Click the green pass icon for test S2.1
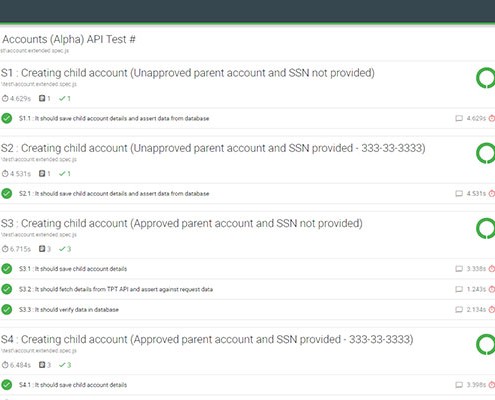 click(x=7, y=194)
